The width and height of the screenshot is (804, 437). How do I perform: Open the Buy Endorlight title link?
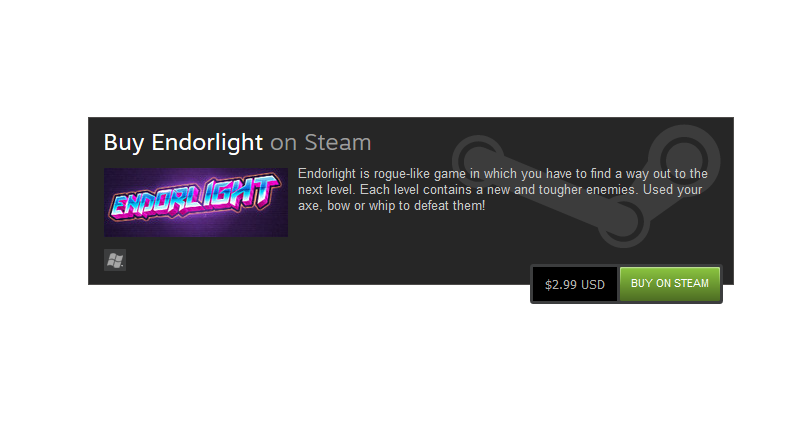point(183,142)
